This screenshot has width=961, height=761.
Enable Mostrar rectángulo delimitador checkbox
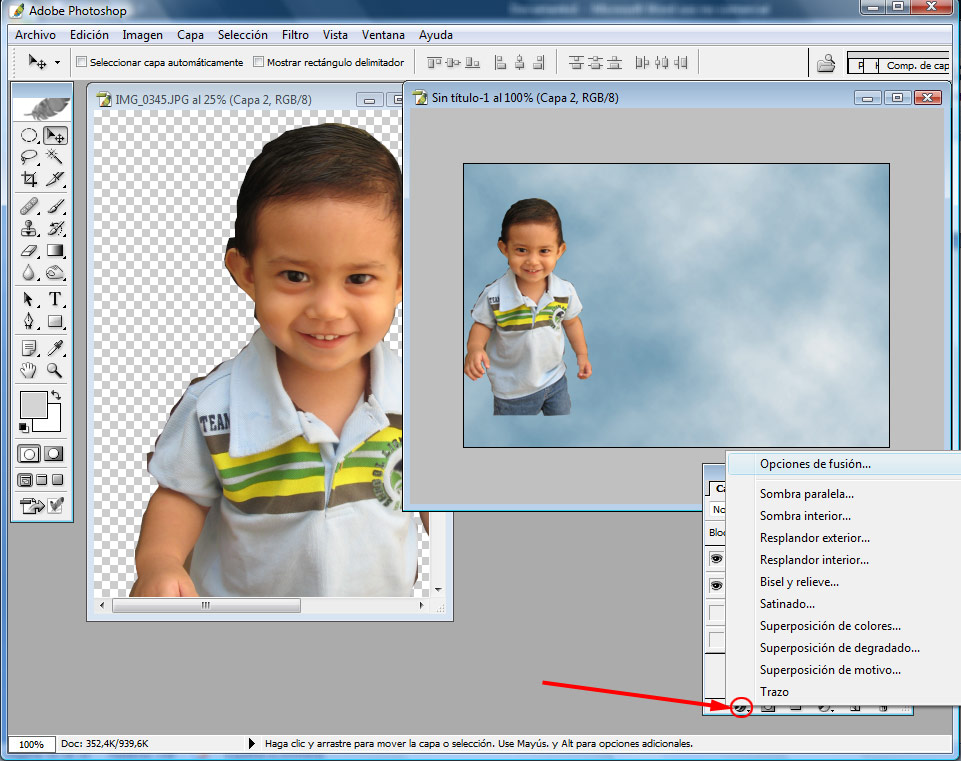click(259, 62)
